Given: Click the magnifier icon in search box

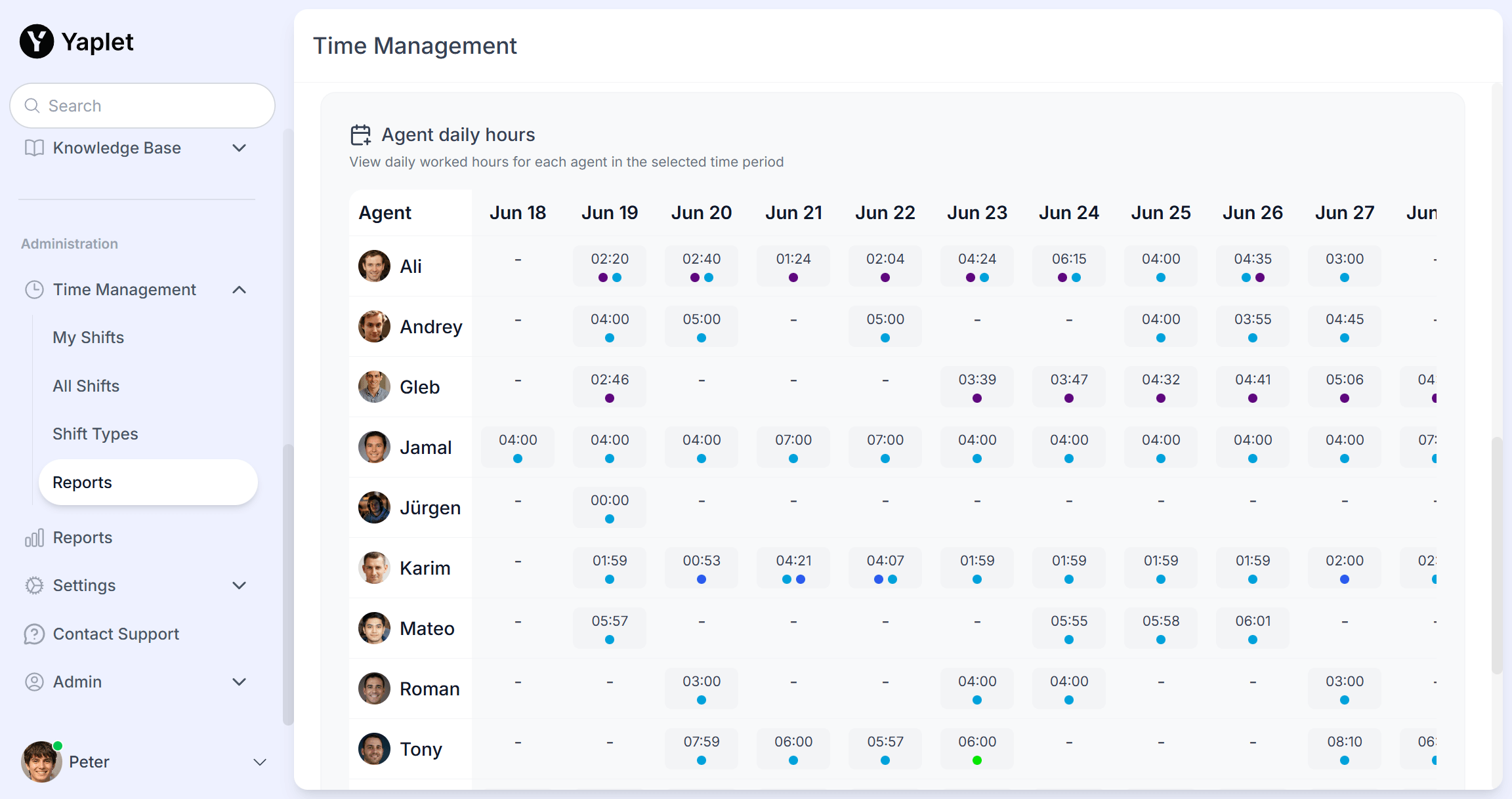Looking at the screenshot, I should tap(32, 106).
